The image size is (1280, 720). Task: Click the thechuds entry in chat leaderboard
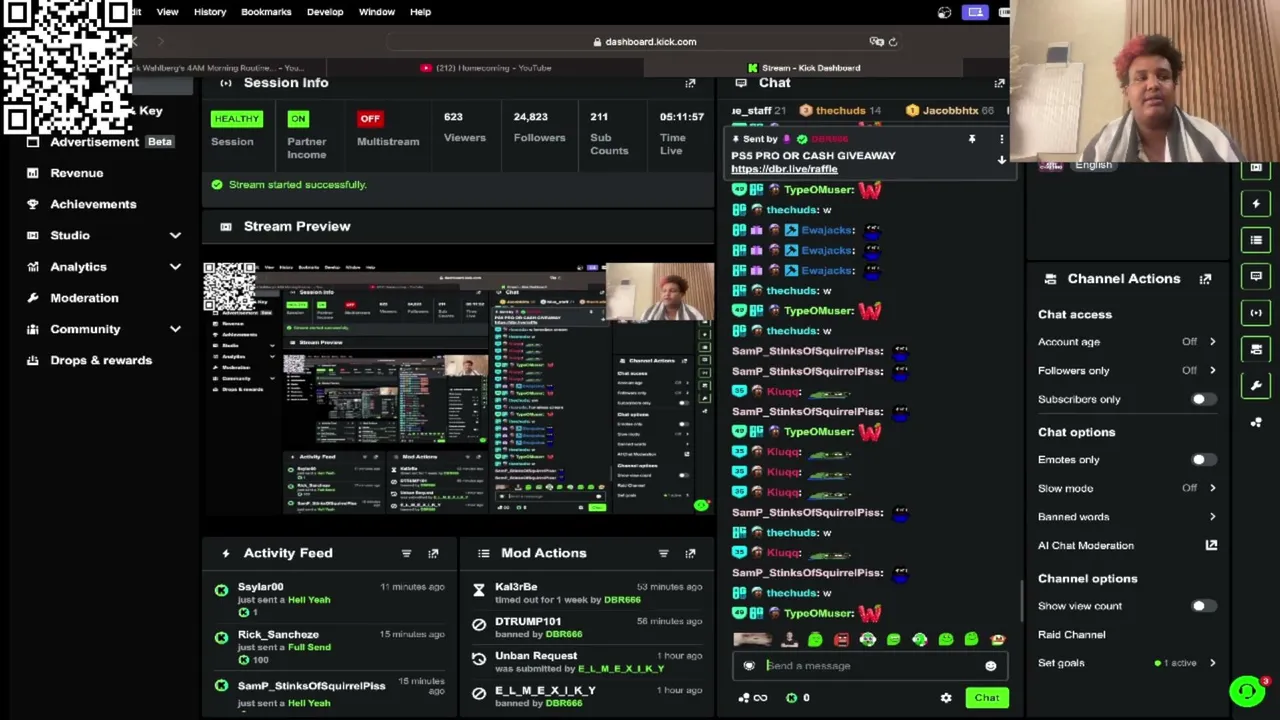[840, 111]
